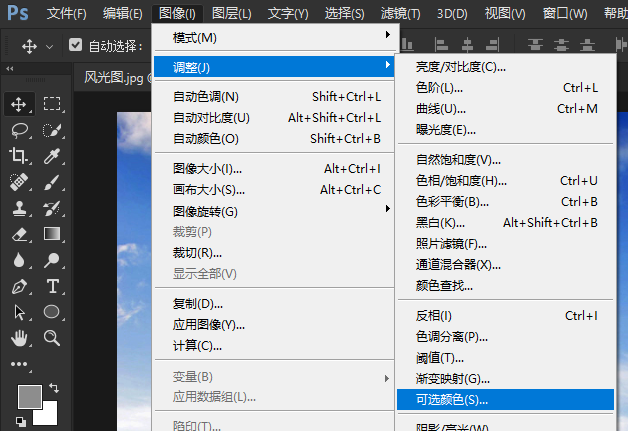Select the Clone Stamp tool

(19, 208)
